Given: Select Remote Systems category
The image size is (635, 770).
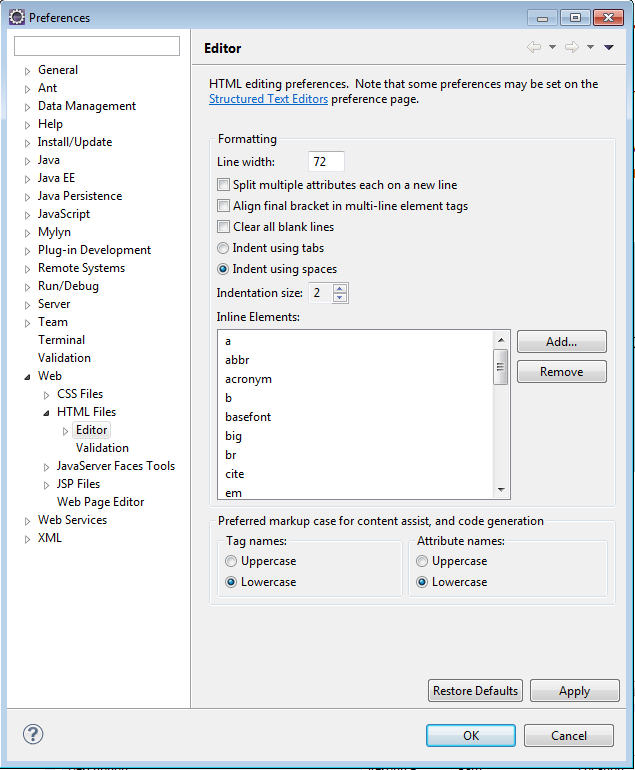Looking at the screenshot, I should click(82, 268).
